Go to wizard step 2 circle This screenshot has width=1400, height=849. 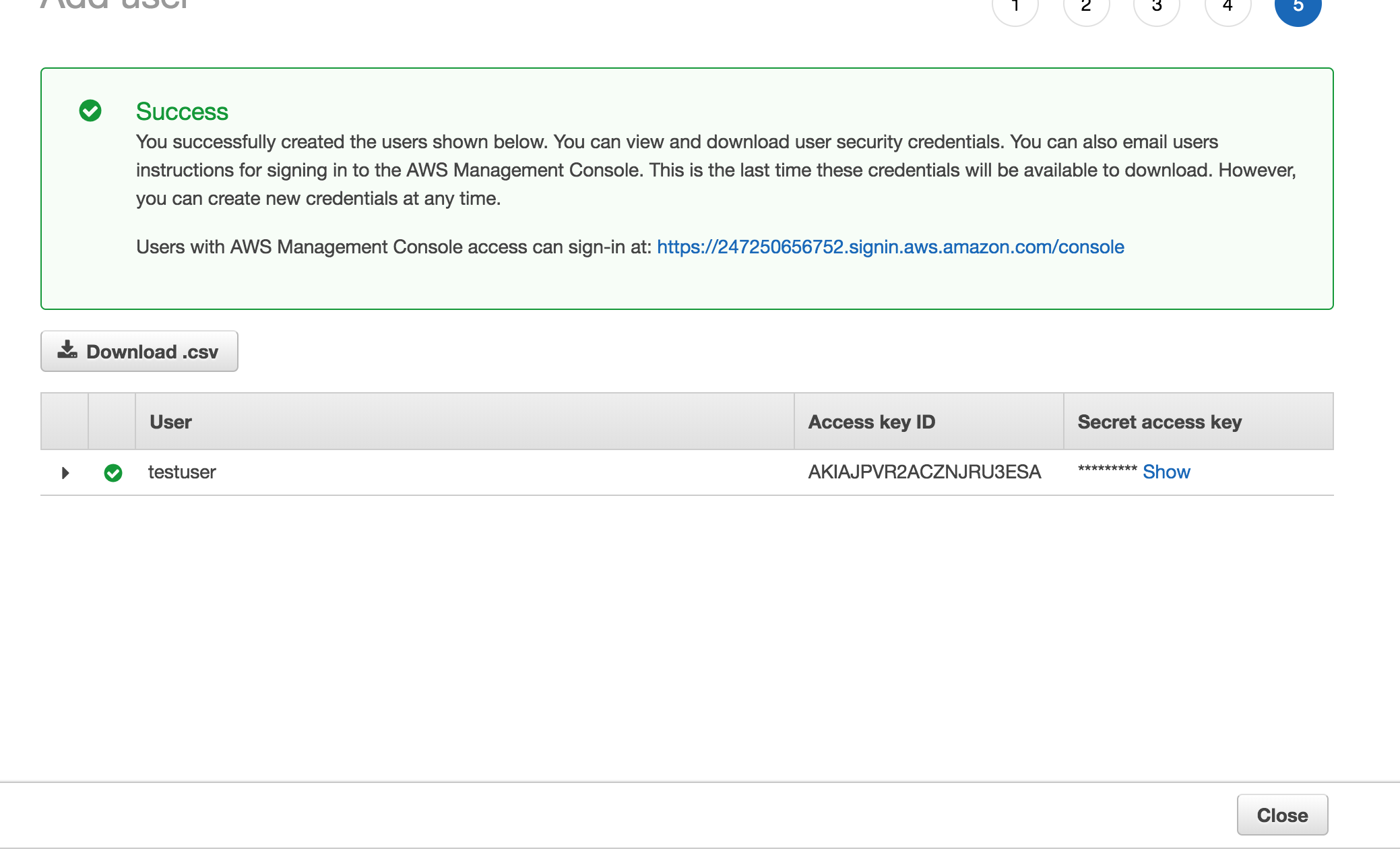[1086, 7]
